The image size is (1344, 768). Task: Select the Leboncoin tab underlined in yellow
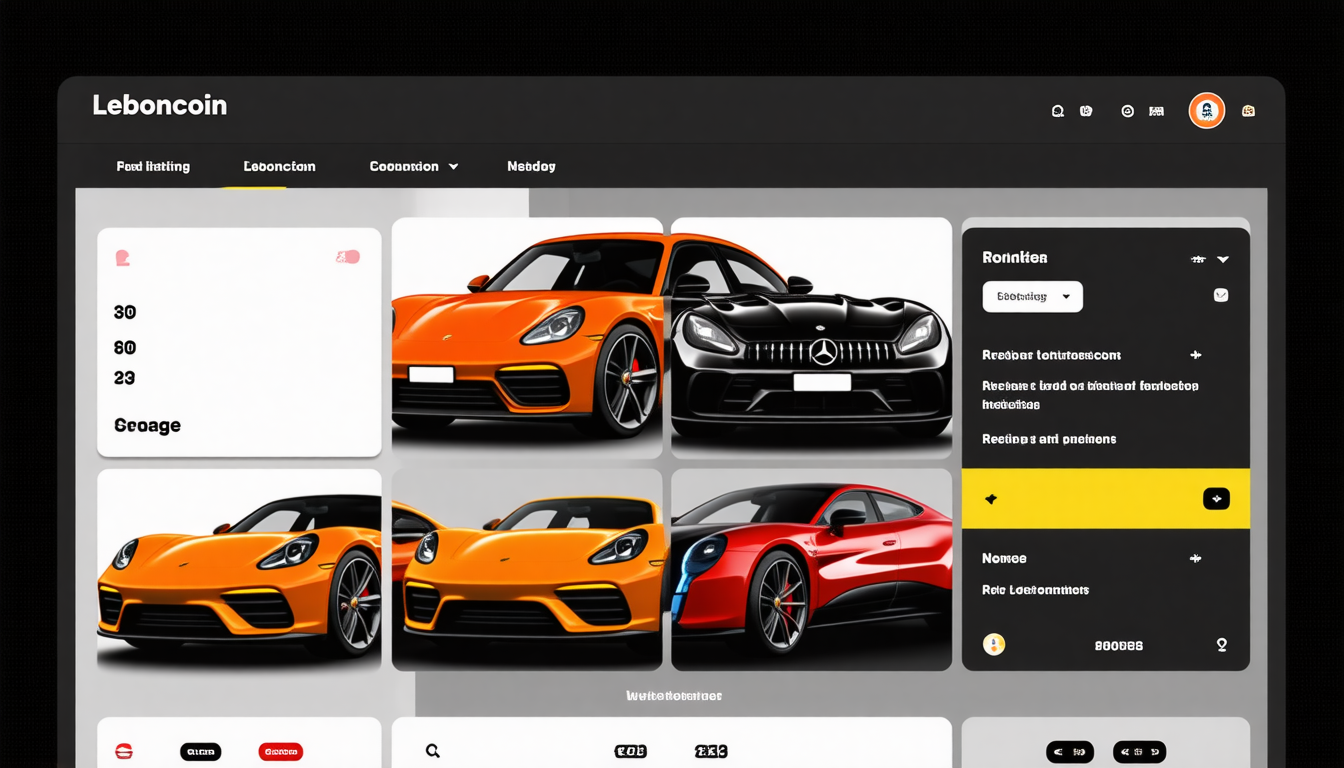pyautogui.click(x=280, y=166)
